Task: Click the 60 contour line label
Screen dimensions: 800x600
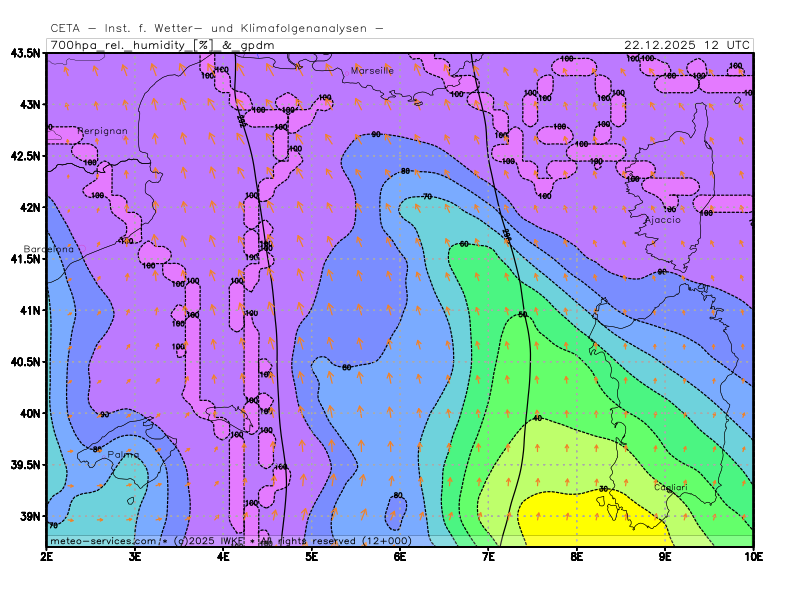Action: click(x=464, y=244)
